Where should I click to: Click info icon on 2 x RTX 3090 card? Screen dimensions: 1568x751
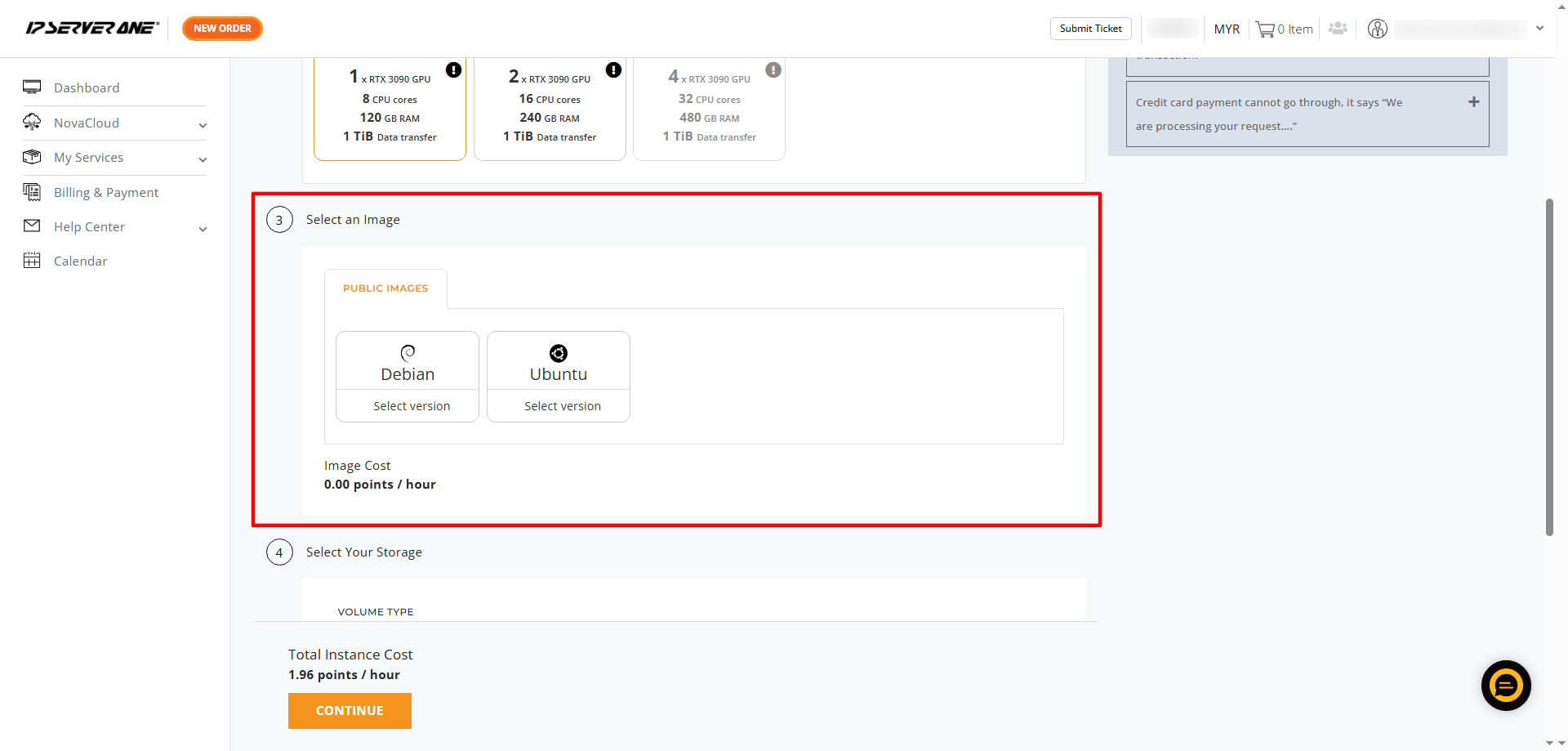point(613,70)
